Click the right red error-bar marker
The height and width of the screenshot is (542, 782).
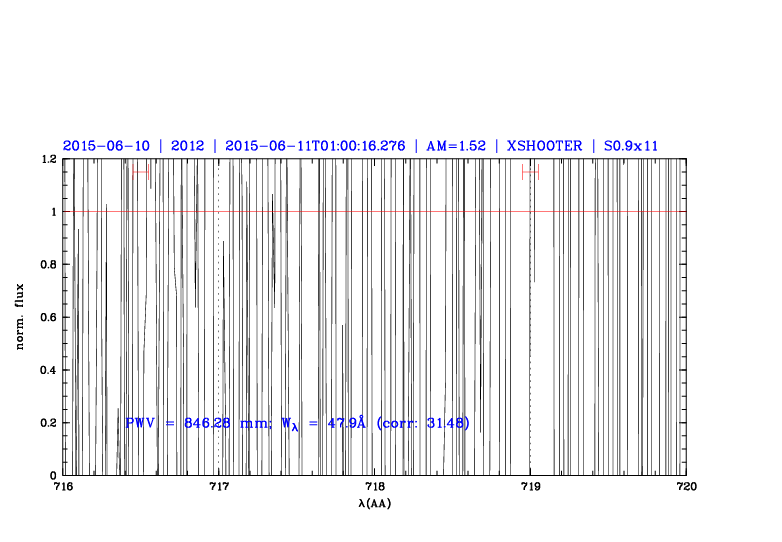click(x=530, y=172)
